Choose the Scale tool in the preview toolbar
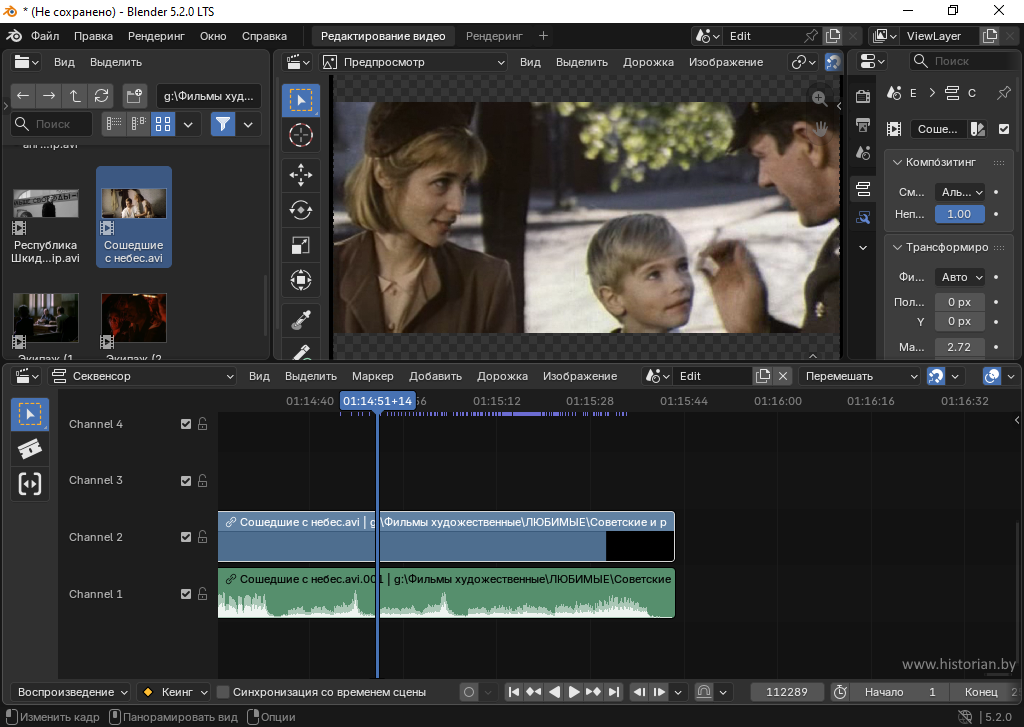The width and height of the screenshot is (1024, 727). click(x=300, y=245)
